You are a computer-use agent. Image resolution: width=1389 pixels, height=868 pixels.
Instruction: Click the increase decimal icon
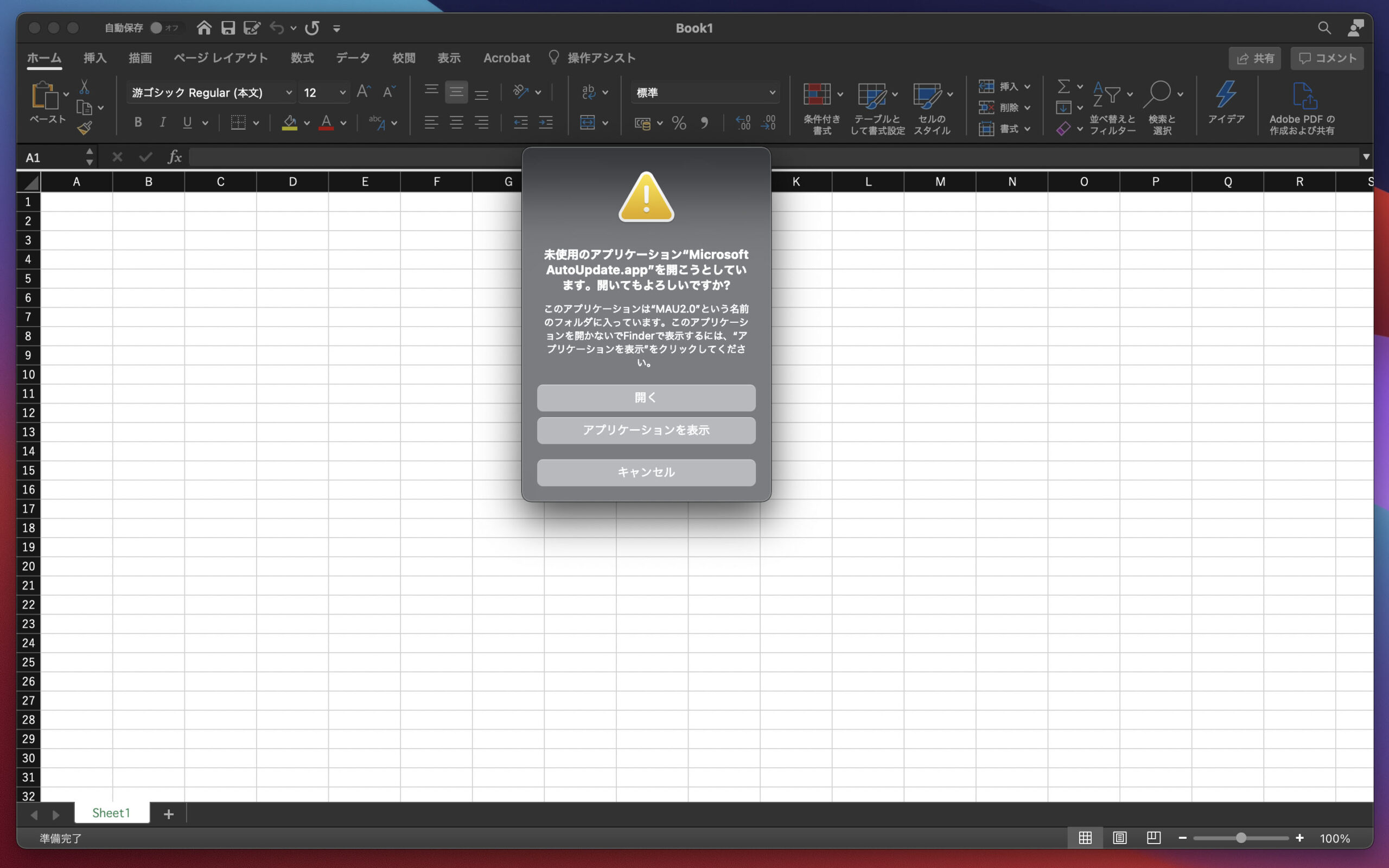[743, 123]
